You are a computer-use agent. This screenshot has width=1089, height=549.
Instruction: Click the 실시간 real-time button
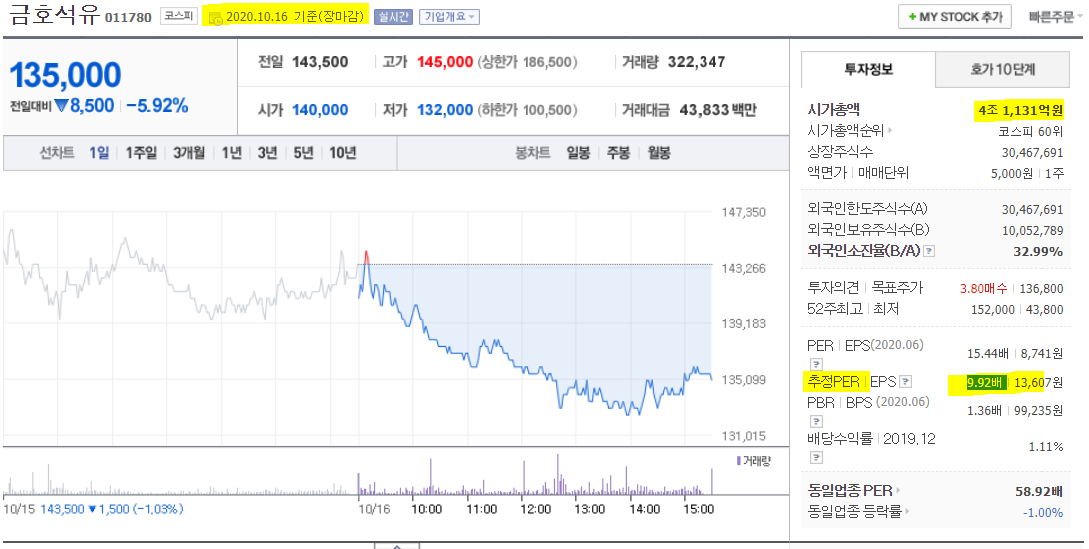point(393,17)
